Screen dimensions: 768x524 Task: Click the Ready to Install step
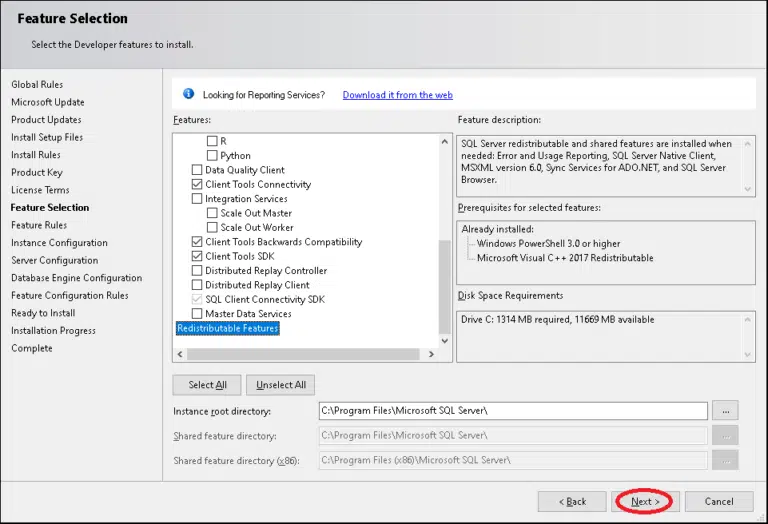click(43, 313)
